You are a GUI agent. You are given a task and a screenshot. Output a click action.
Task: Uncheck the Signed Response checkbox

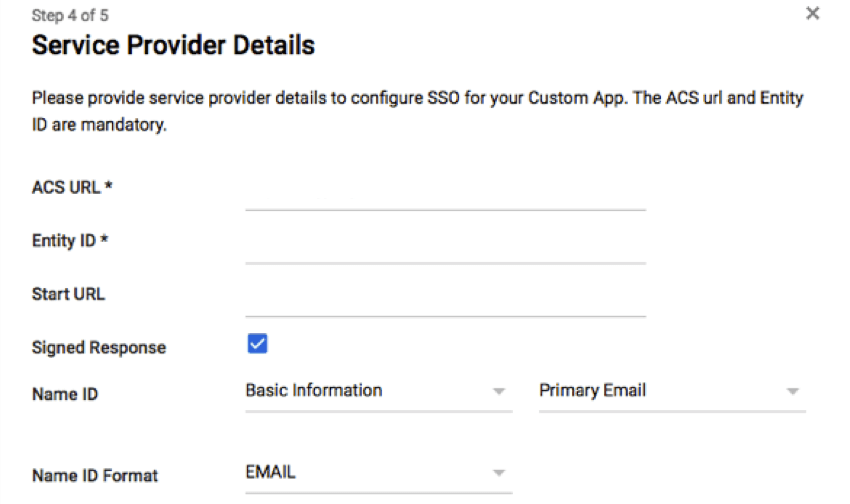point(257,344)
